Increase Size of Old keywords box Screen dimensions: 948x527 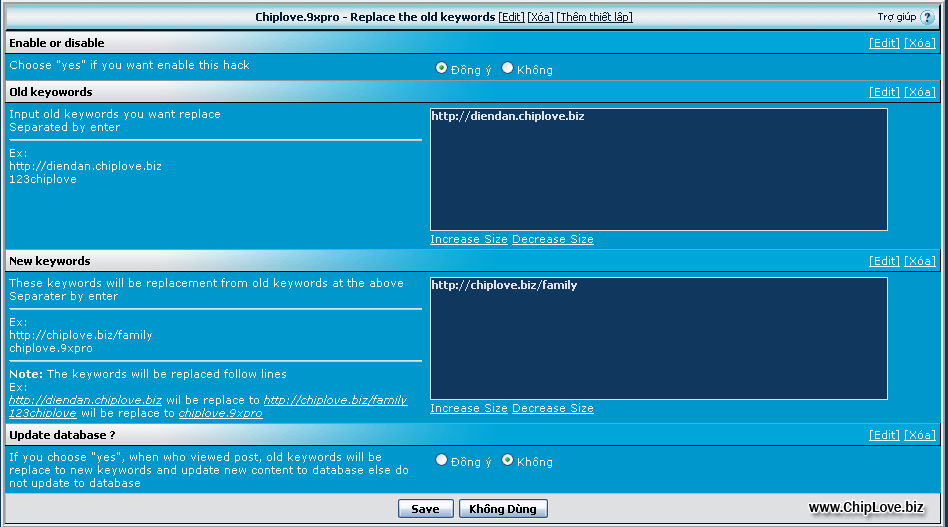[469, 239]
